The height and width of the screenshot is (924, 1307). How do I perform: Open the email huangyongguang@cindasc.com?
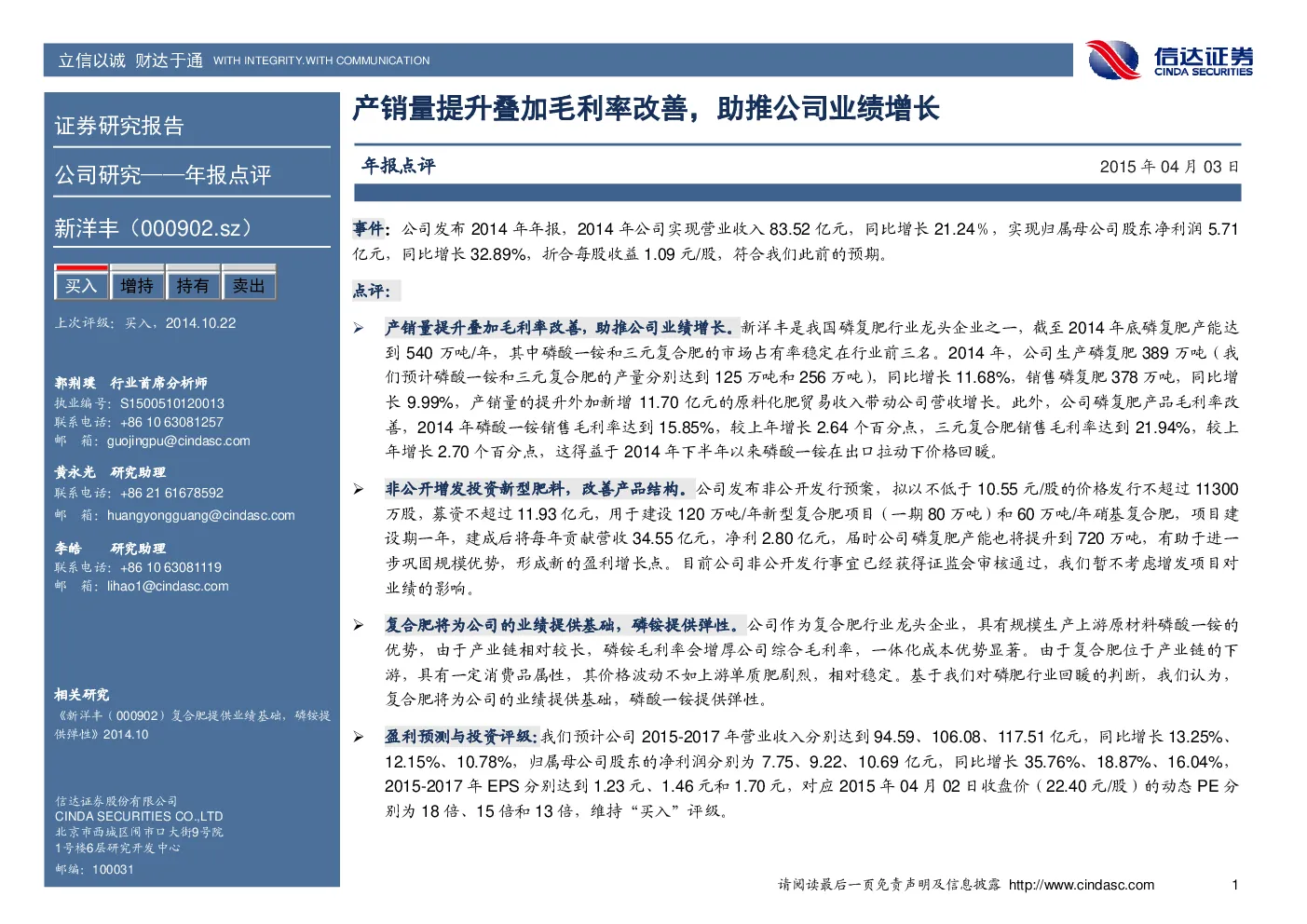tap(200, 515)
